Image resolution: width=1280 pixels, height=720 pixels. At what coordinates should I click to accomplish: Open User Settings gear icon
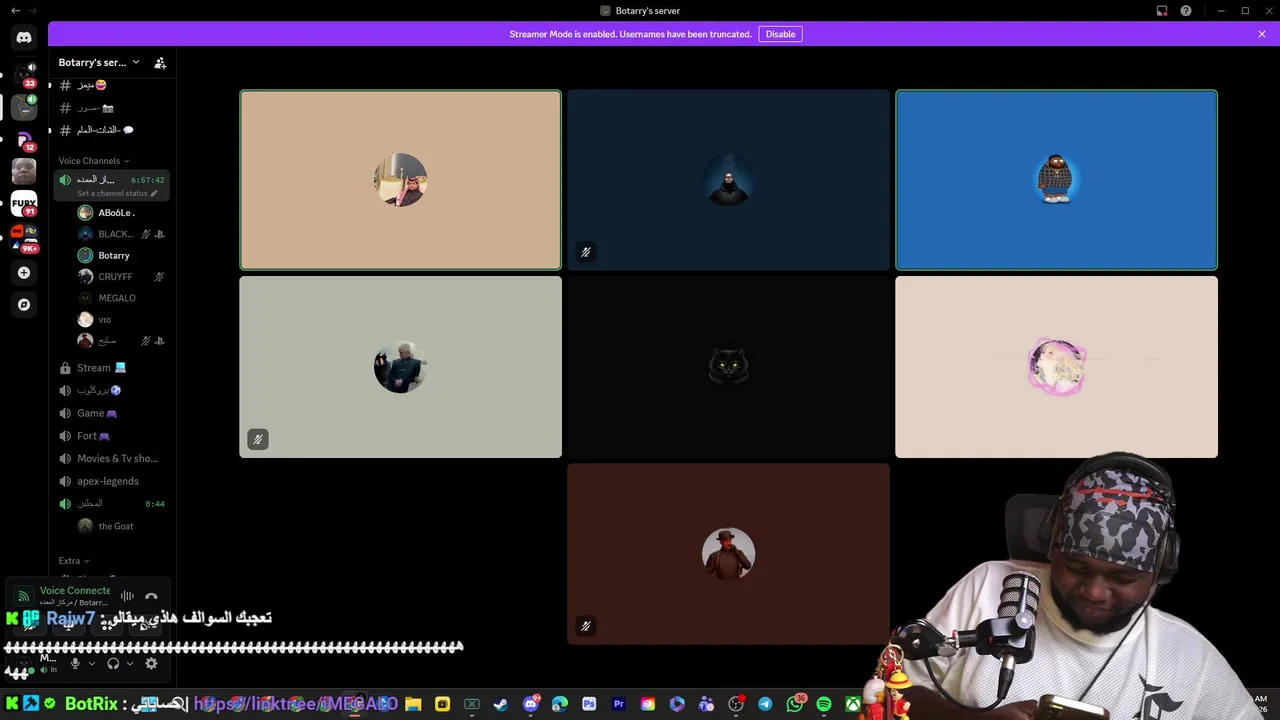coord(151,663)
